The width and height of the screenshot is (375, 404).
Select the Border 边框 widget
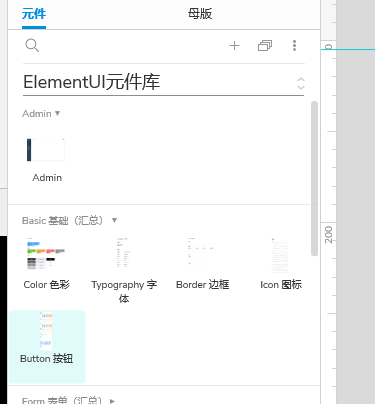tap(202, 263)
